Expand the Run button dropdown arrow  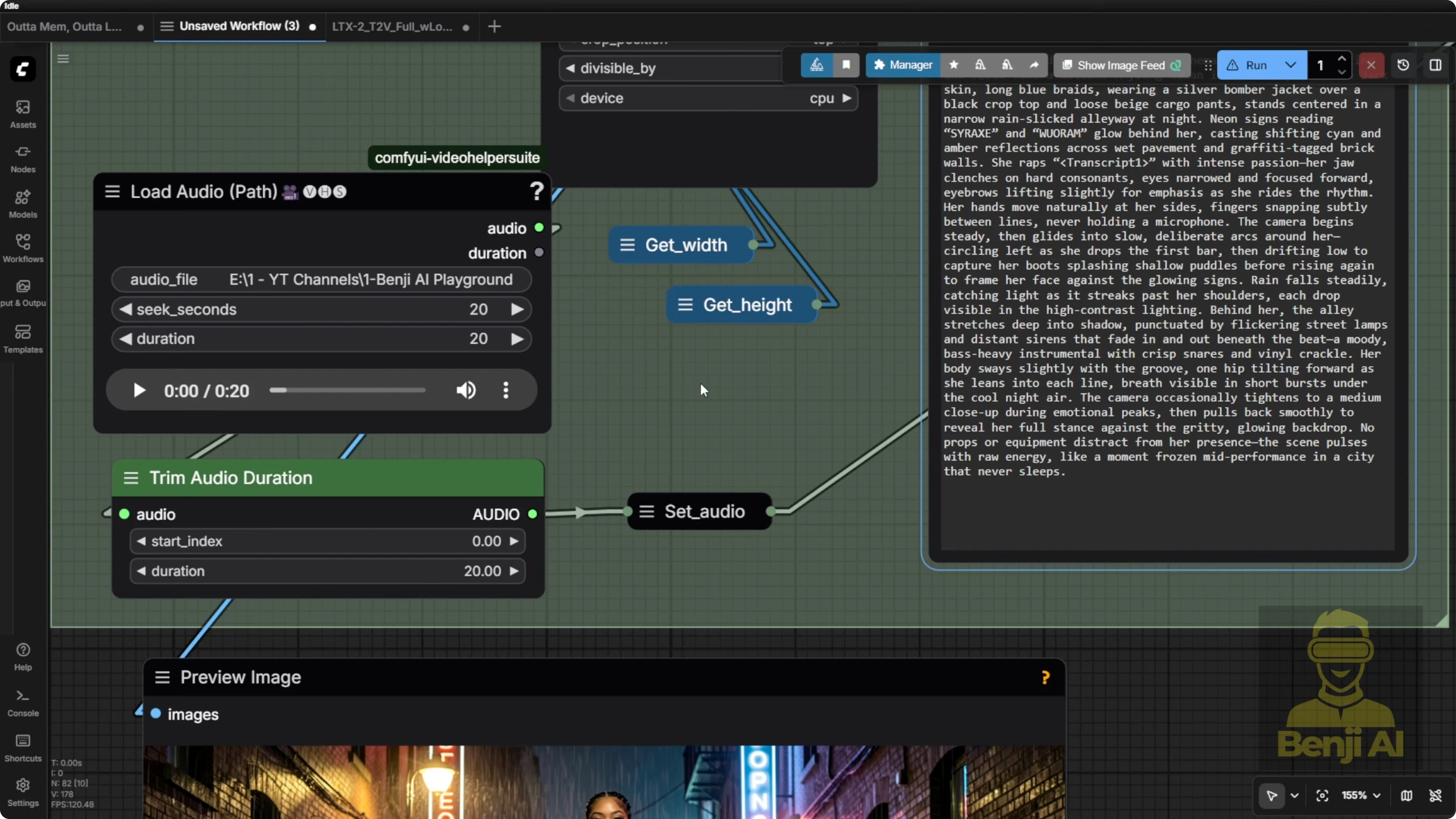1290,65
